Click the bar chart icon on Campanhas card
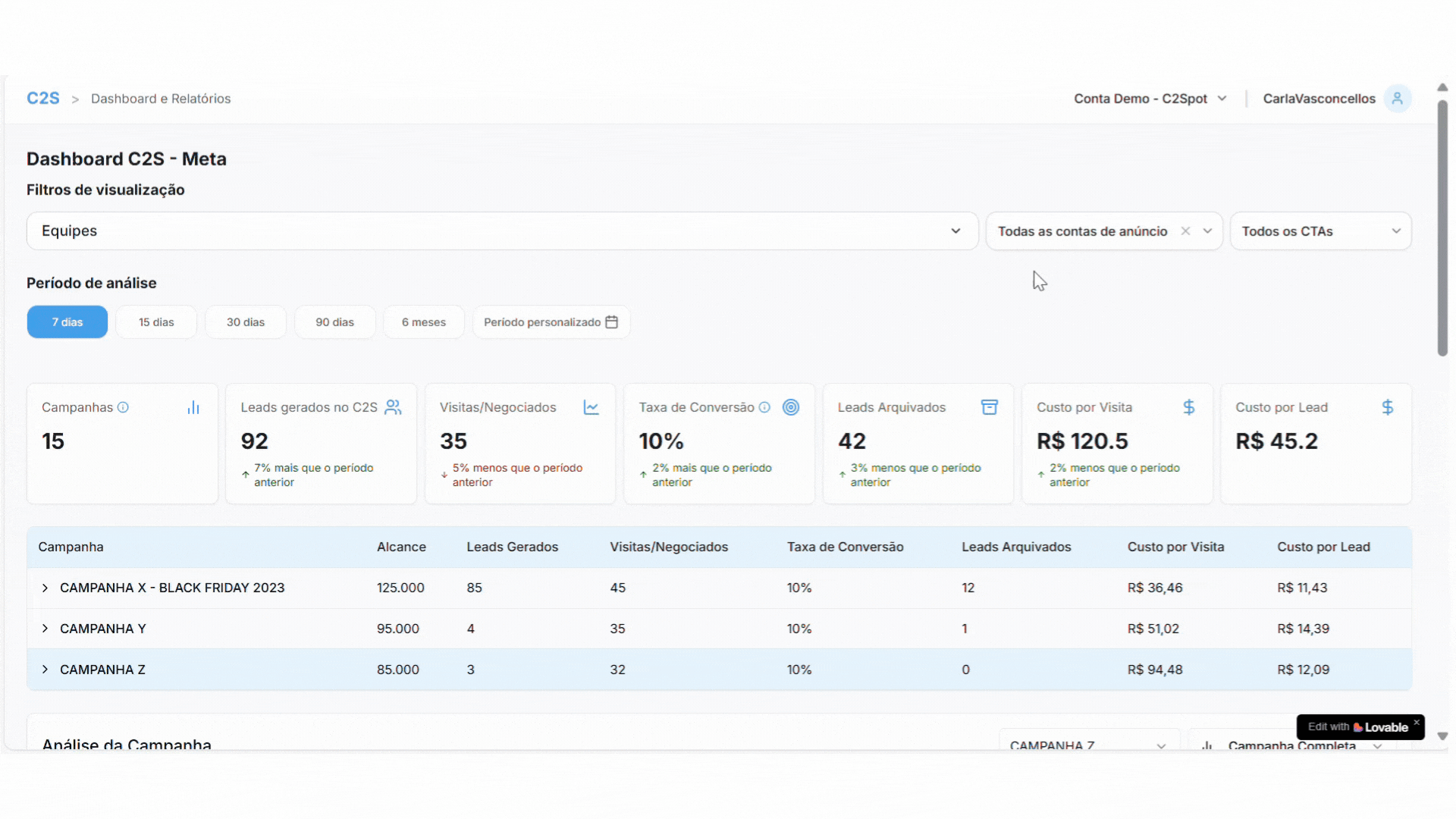Screen dimensions: 1456x819 [x=193, y=408]
